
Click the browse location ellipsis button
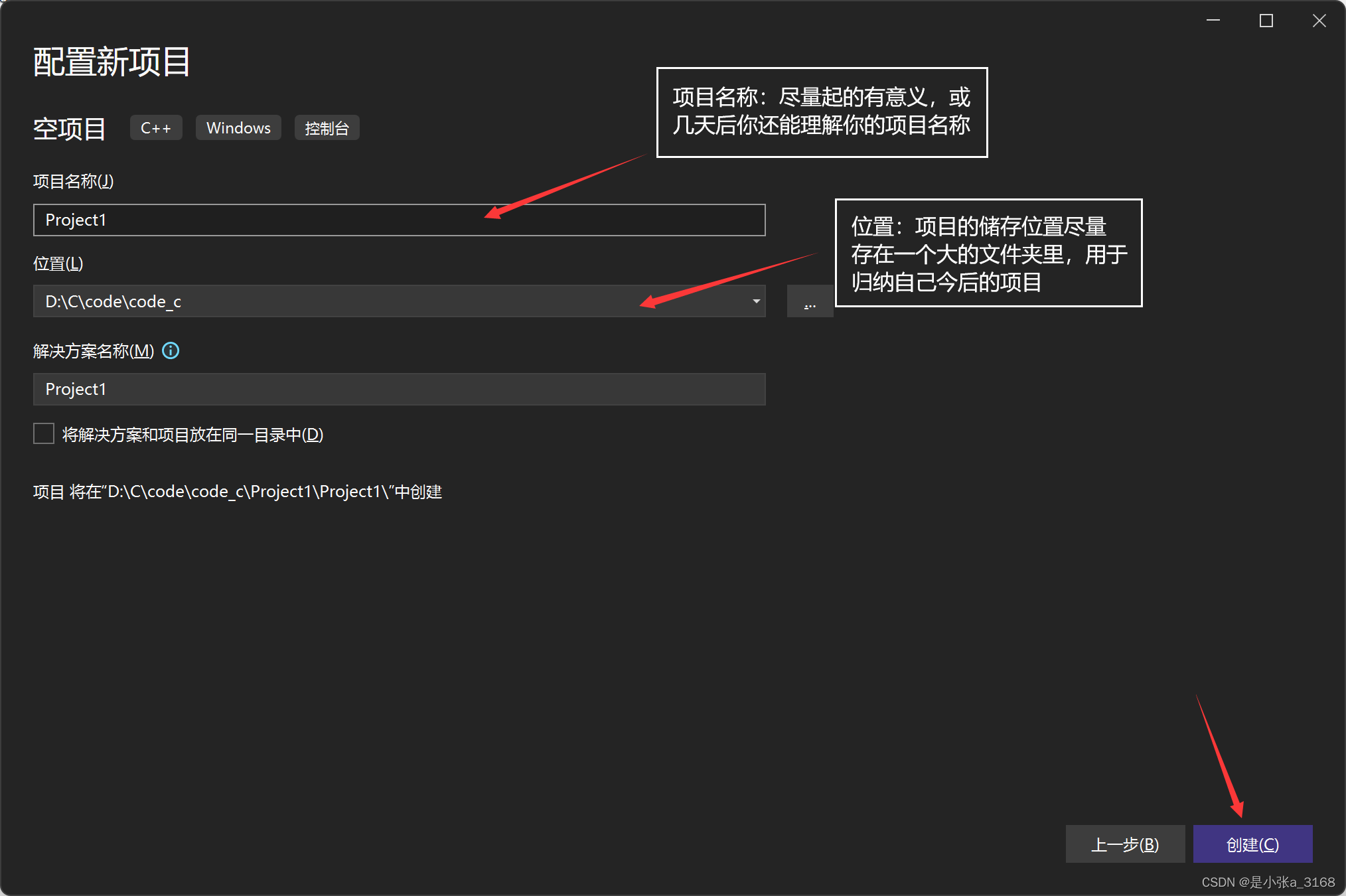(x=810, y=302)
